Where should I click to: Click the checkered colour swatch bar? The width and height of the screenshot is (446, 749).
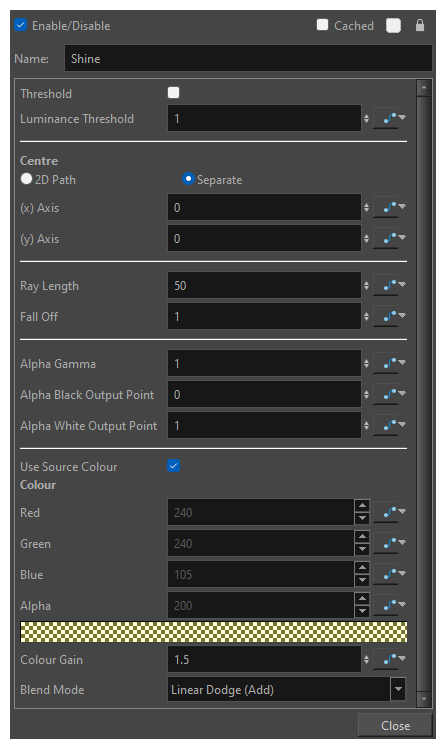pyautogui.click(x=213, y=631)
